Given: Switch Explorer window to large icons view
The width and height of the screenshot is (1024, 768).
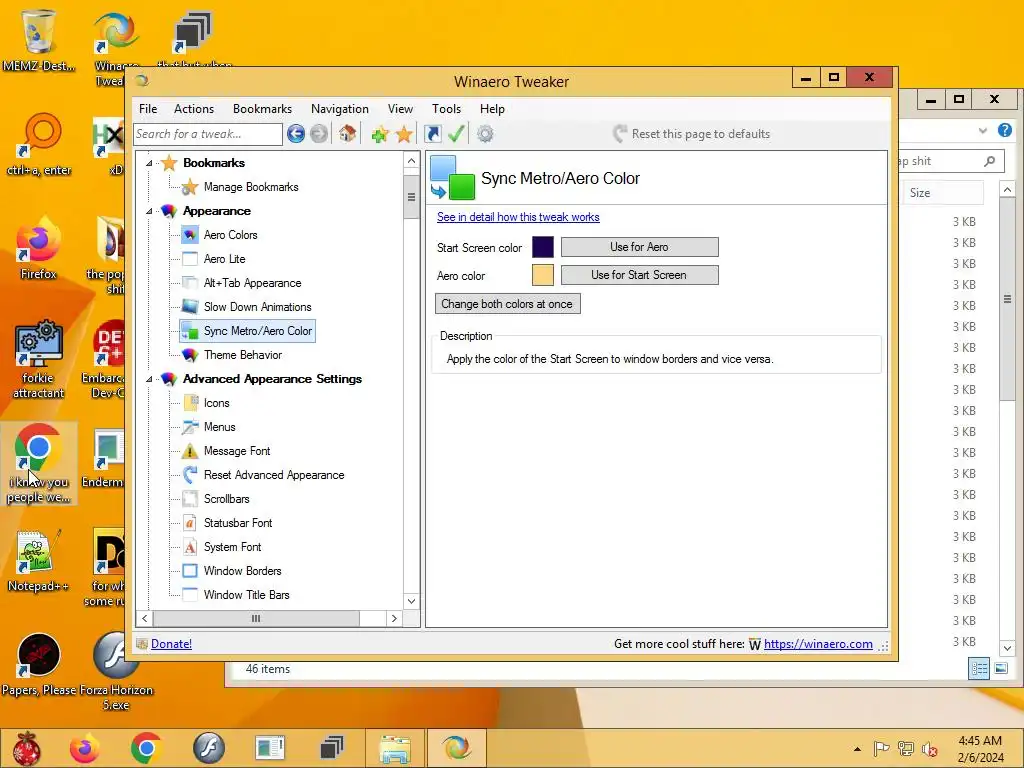Looking at the screenshot, I should (x=1000, y=668).
